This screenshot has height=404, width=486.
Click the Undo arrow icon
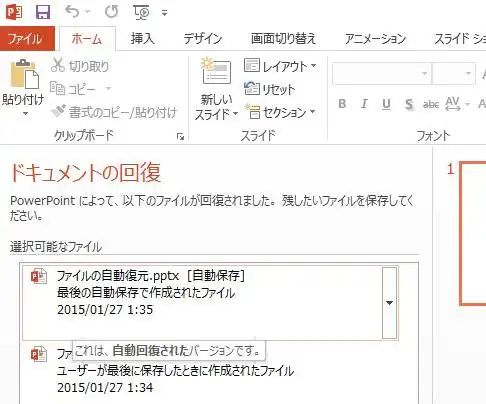coord(72,12)
